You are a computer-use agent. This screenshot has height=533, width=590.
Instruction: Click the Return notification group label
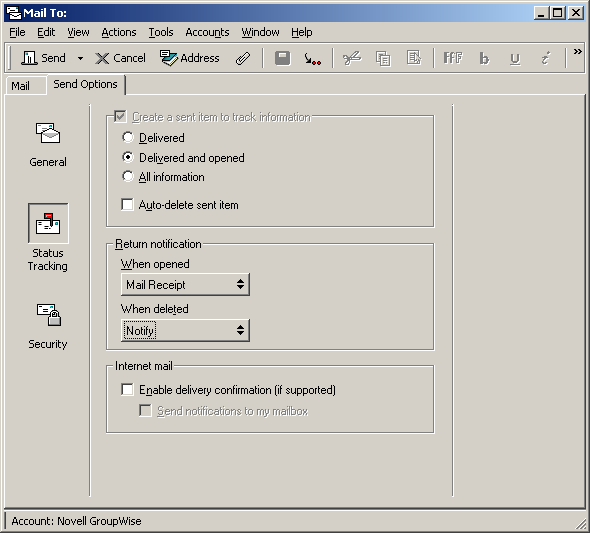point(158,244)
